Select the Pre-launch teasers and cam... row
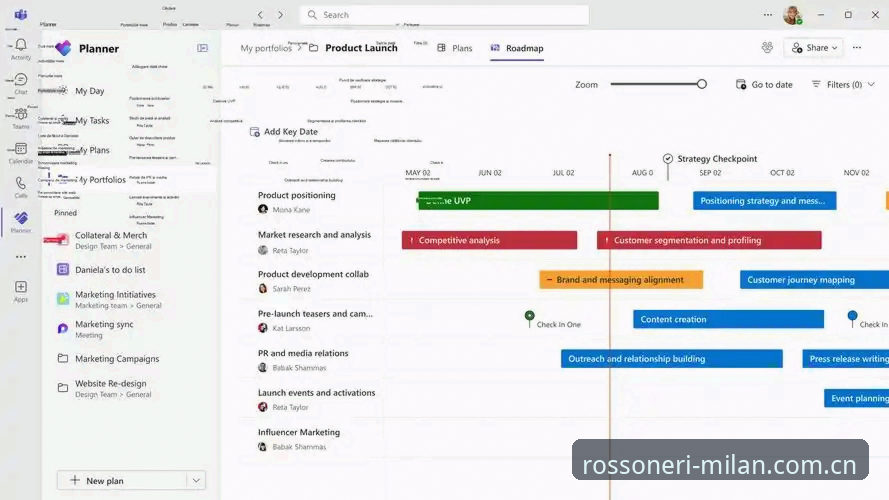The width and height of the screenshot is (889, 500). [x=315, y=313]
